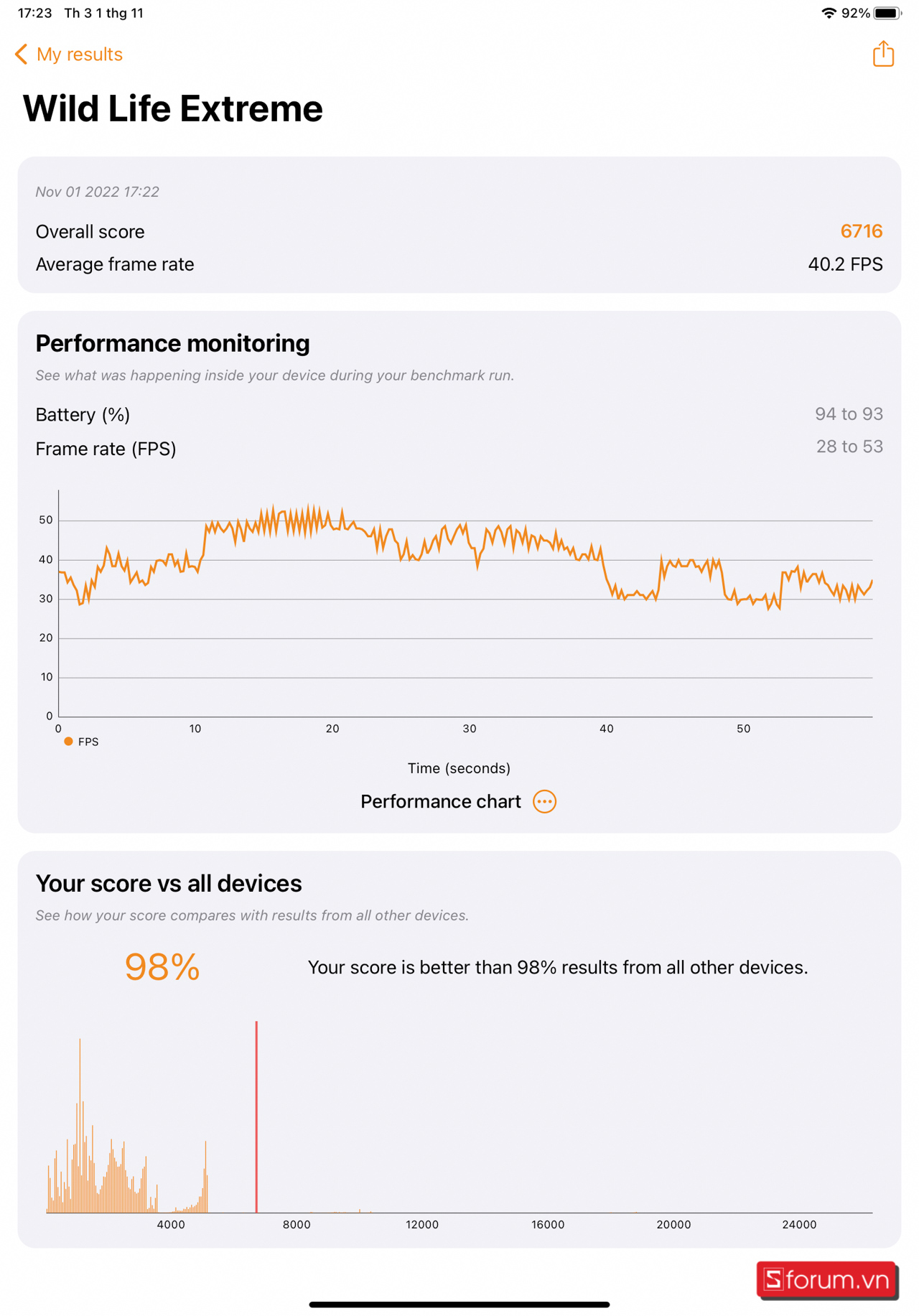Tap the red score marker line

coord(256,1116)
